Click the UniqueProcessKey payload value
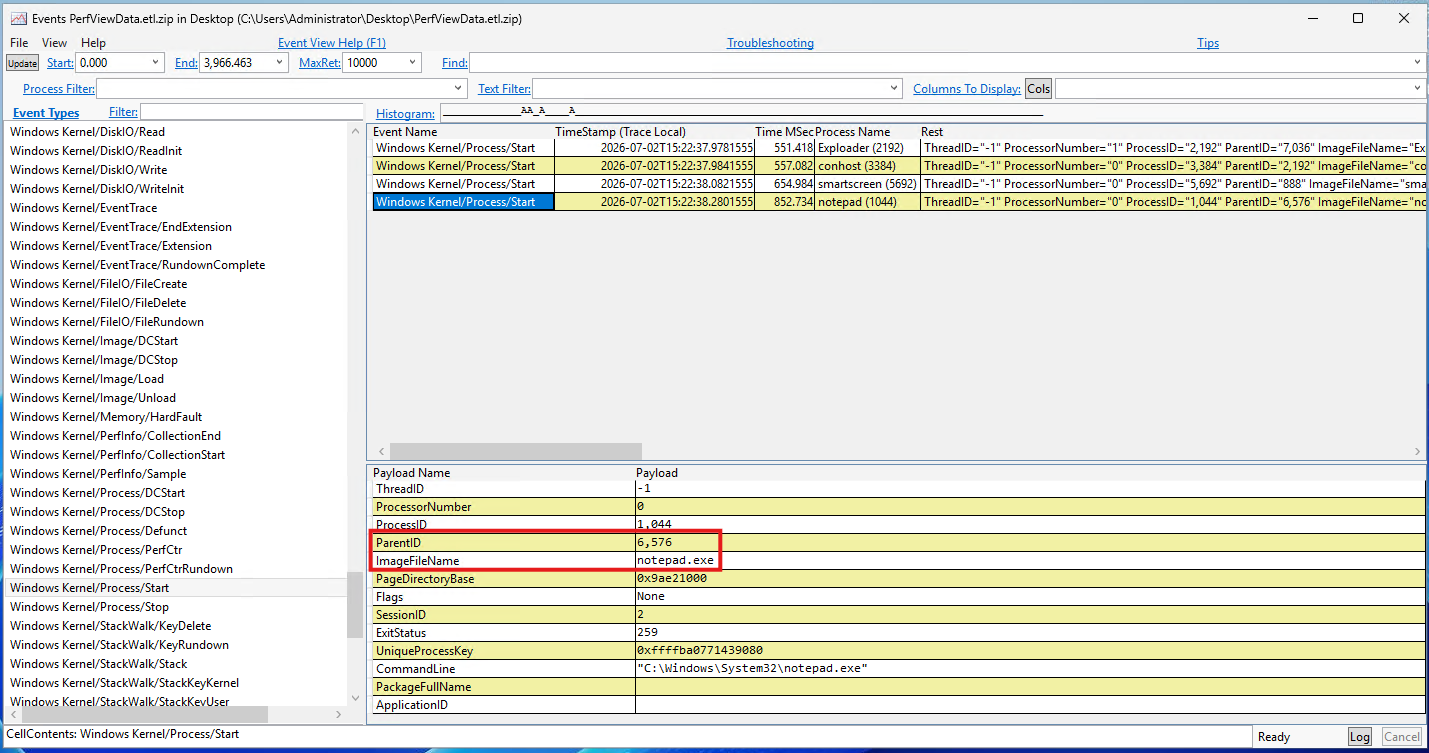Screen dimensions: 1429x753 click(x=700, y=650)
